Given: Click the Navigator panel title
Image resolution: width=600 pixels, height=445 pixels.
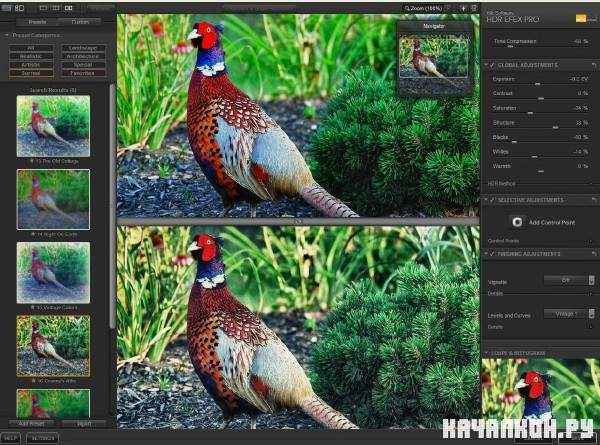Looking at the screenshot, I should [434, 26].
